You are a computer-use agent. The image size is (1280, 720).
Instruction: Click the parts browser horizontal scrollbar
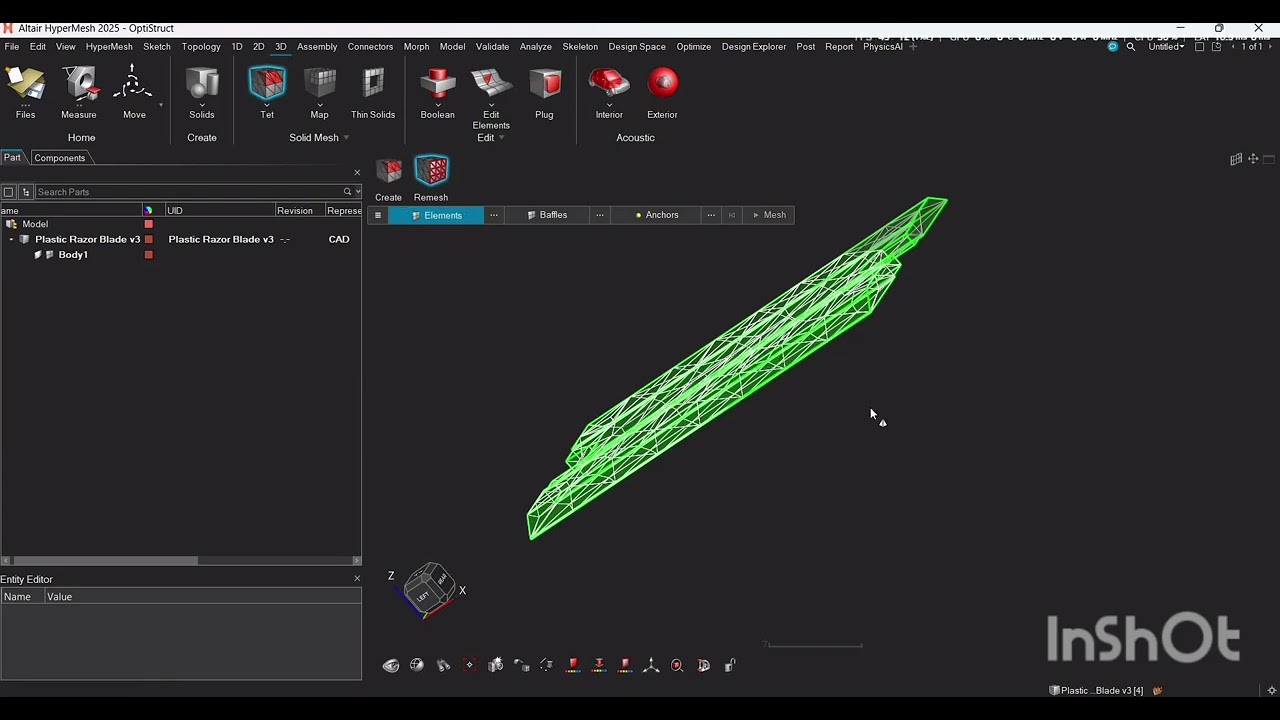coord(105,561)
